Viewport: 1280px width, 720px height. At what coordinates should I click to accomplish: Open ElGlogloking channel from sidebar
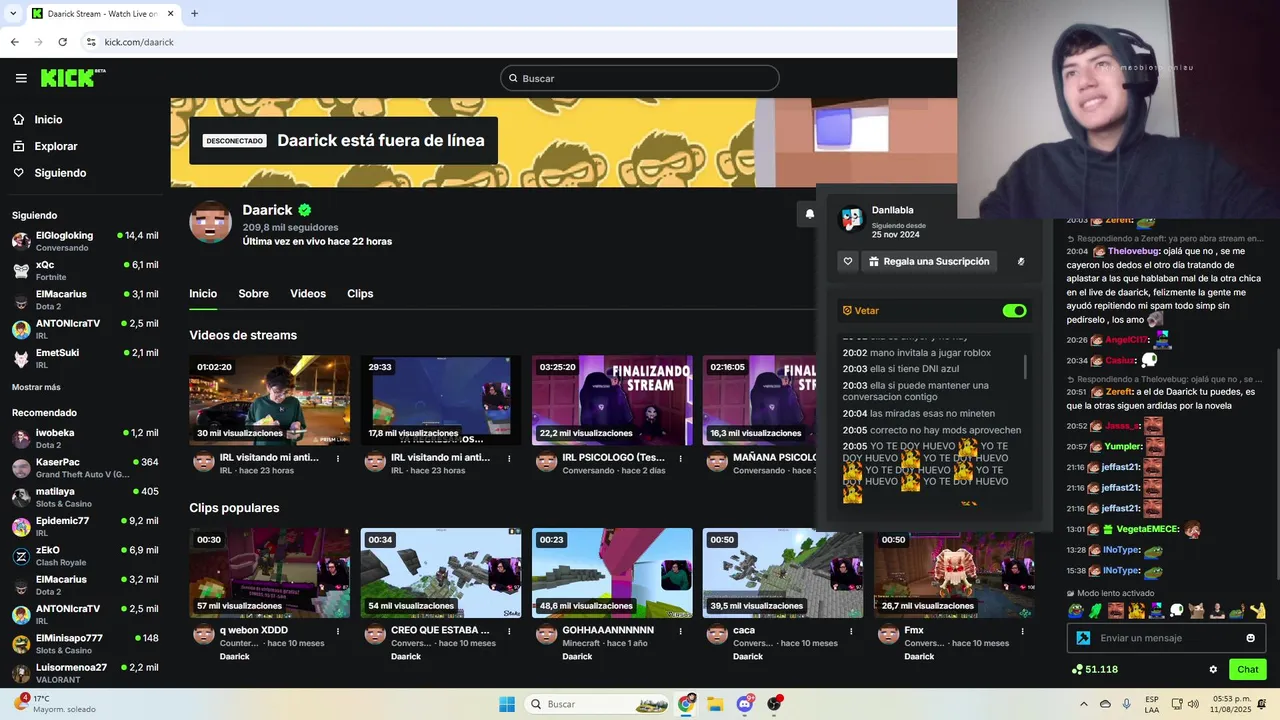(x=85, y=241)
